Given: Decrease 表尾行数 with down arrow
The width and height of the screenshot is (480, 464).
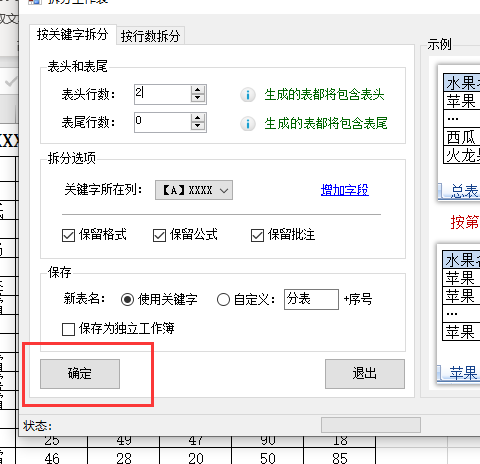Looking at the screenshot, I should click(x=198, y=126).
